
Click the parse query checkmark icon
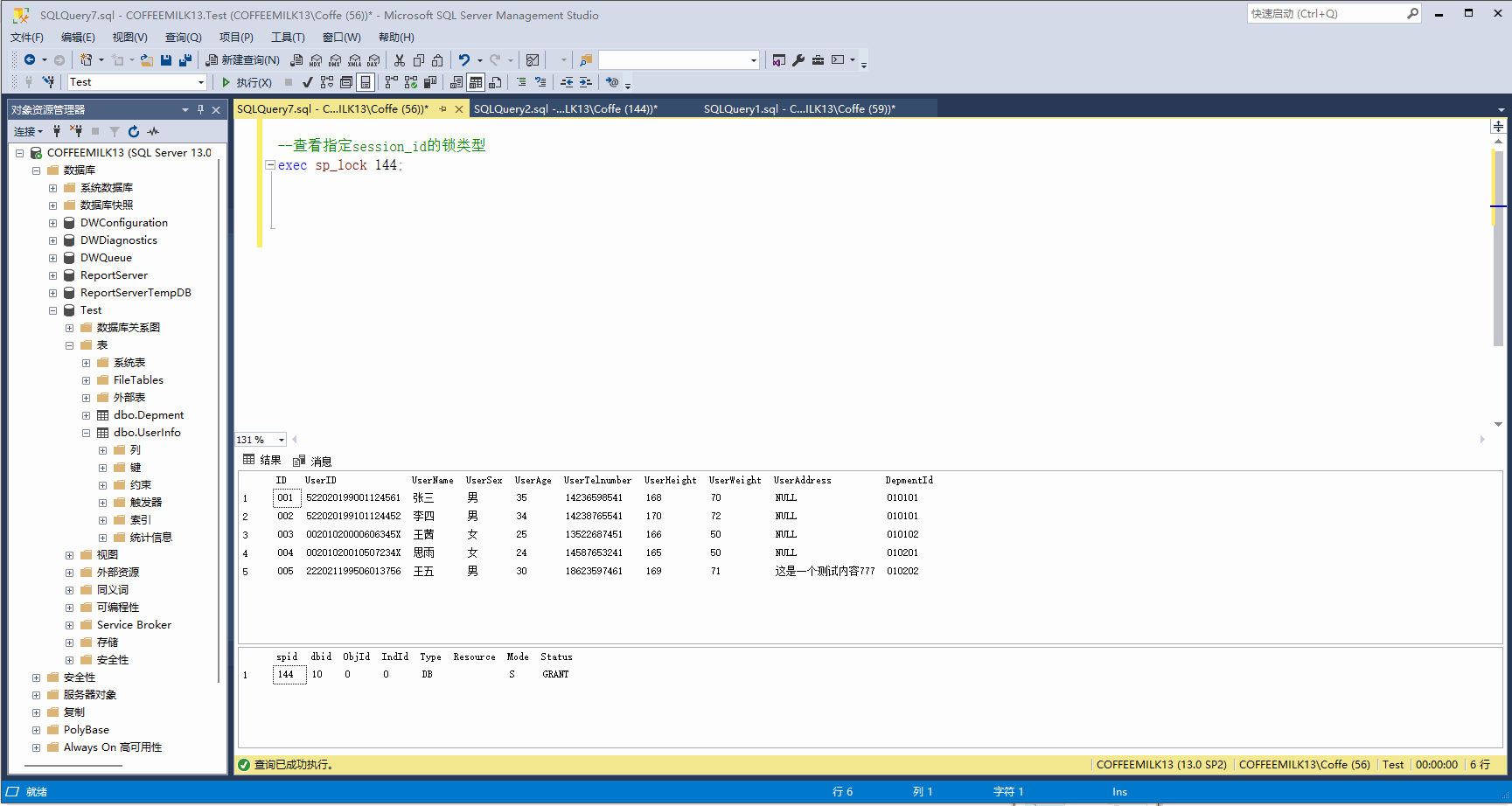(x=306, y=81)
